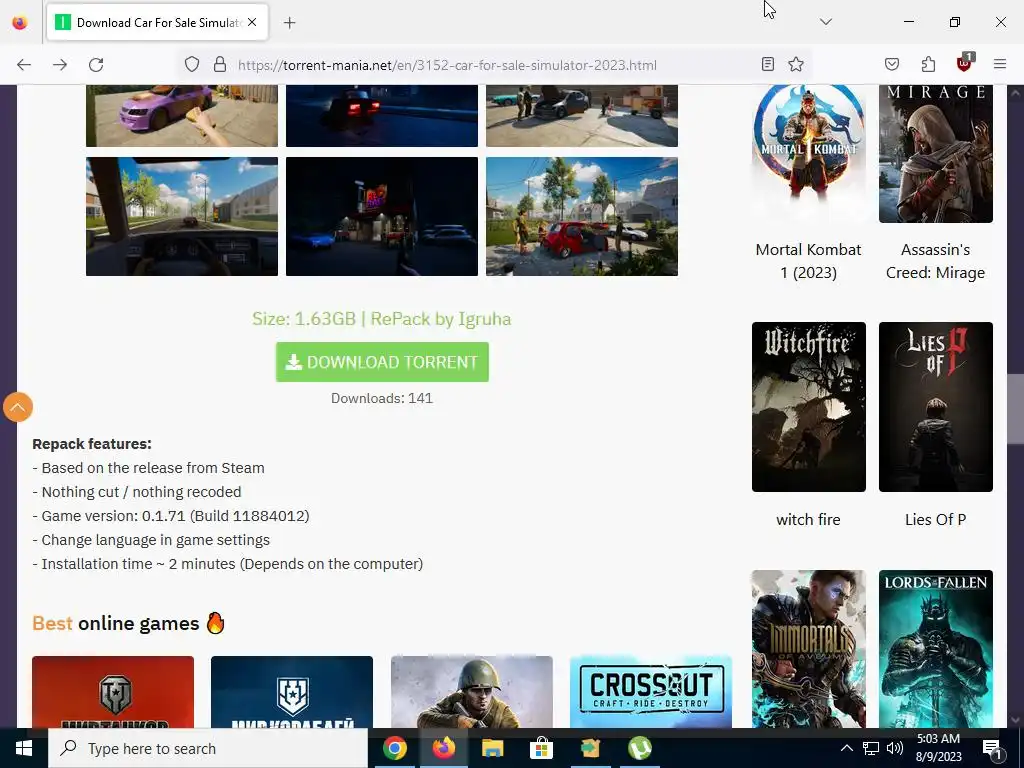Open the Crossout online game banner
The image size is (1024, 768).
[650, 692]
